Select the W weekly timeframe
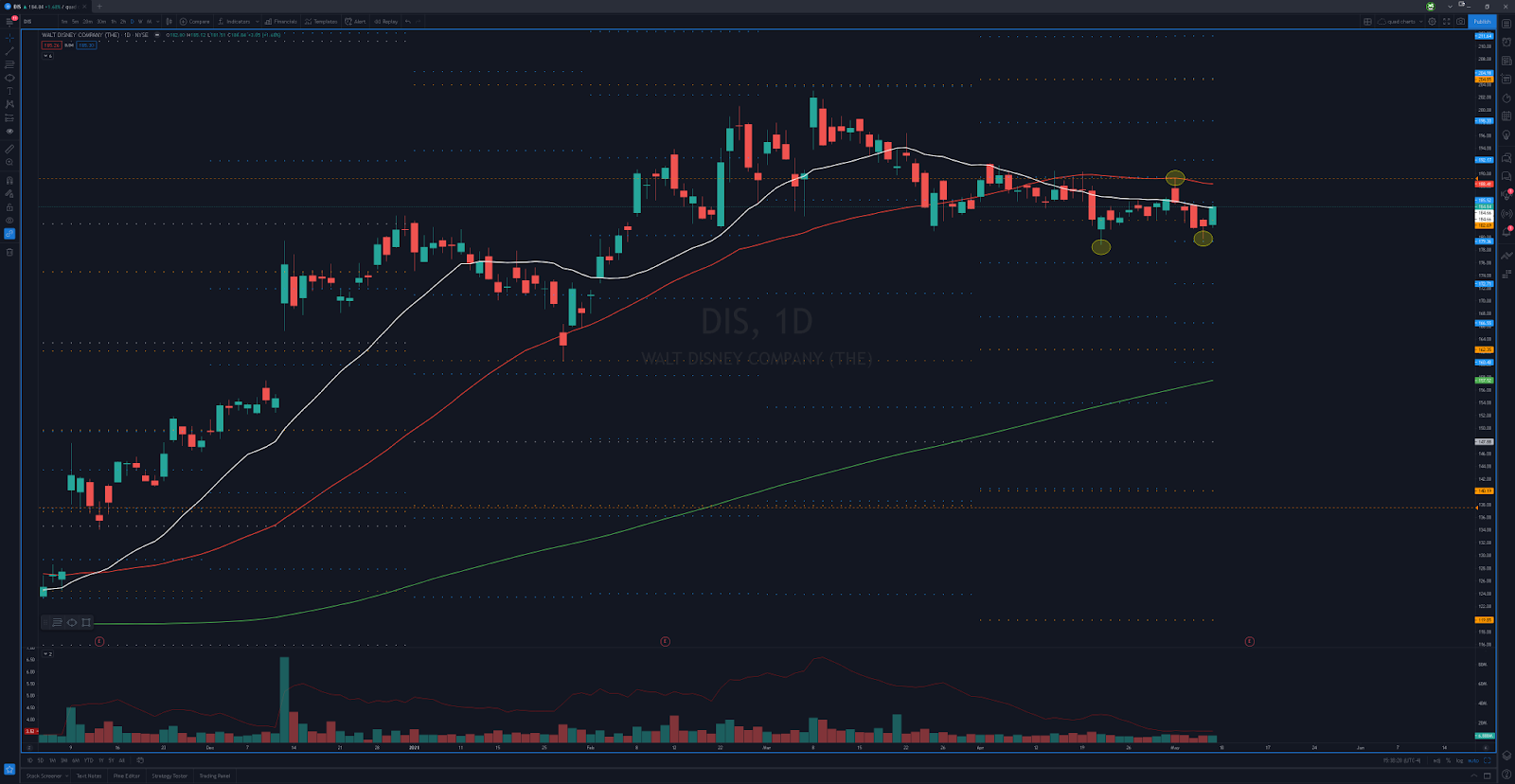This screenshot has height=784, width=1515. (x=140, y=21)
